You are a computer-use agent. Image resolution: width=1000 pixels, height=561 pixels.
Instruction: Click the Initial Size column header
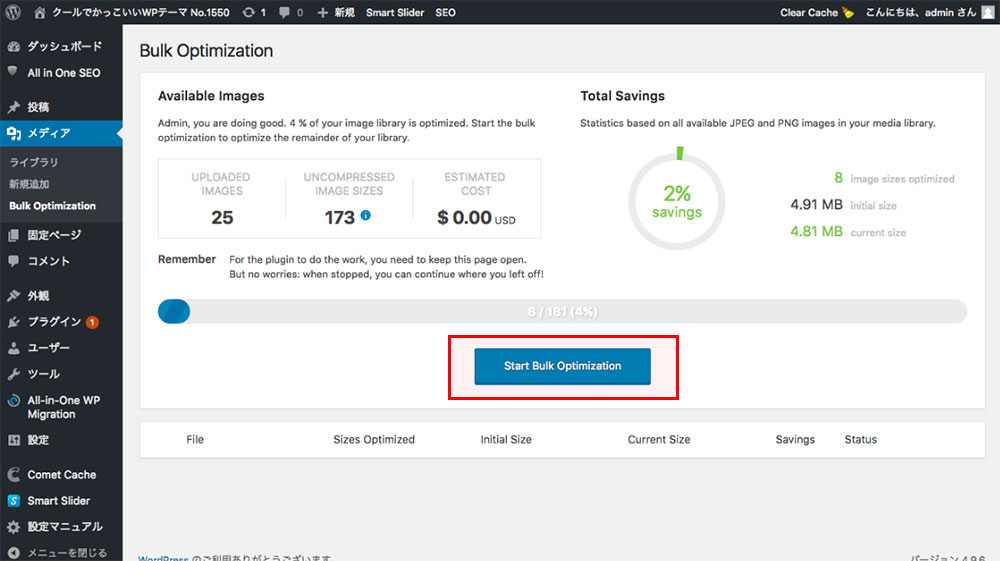pyautogui.click(x=506, y=439)
